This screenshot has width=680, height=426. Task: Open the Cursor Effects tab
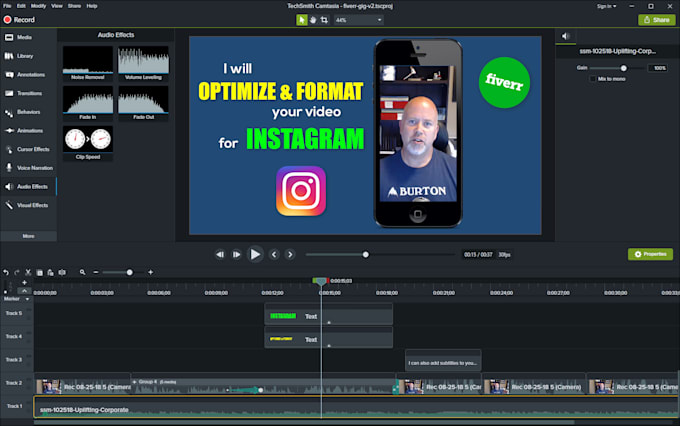[x=28, y=149]
